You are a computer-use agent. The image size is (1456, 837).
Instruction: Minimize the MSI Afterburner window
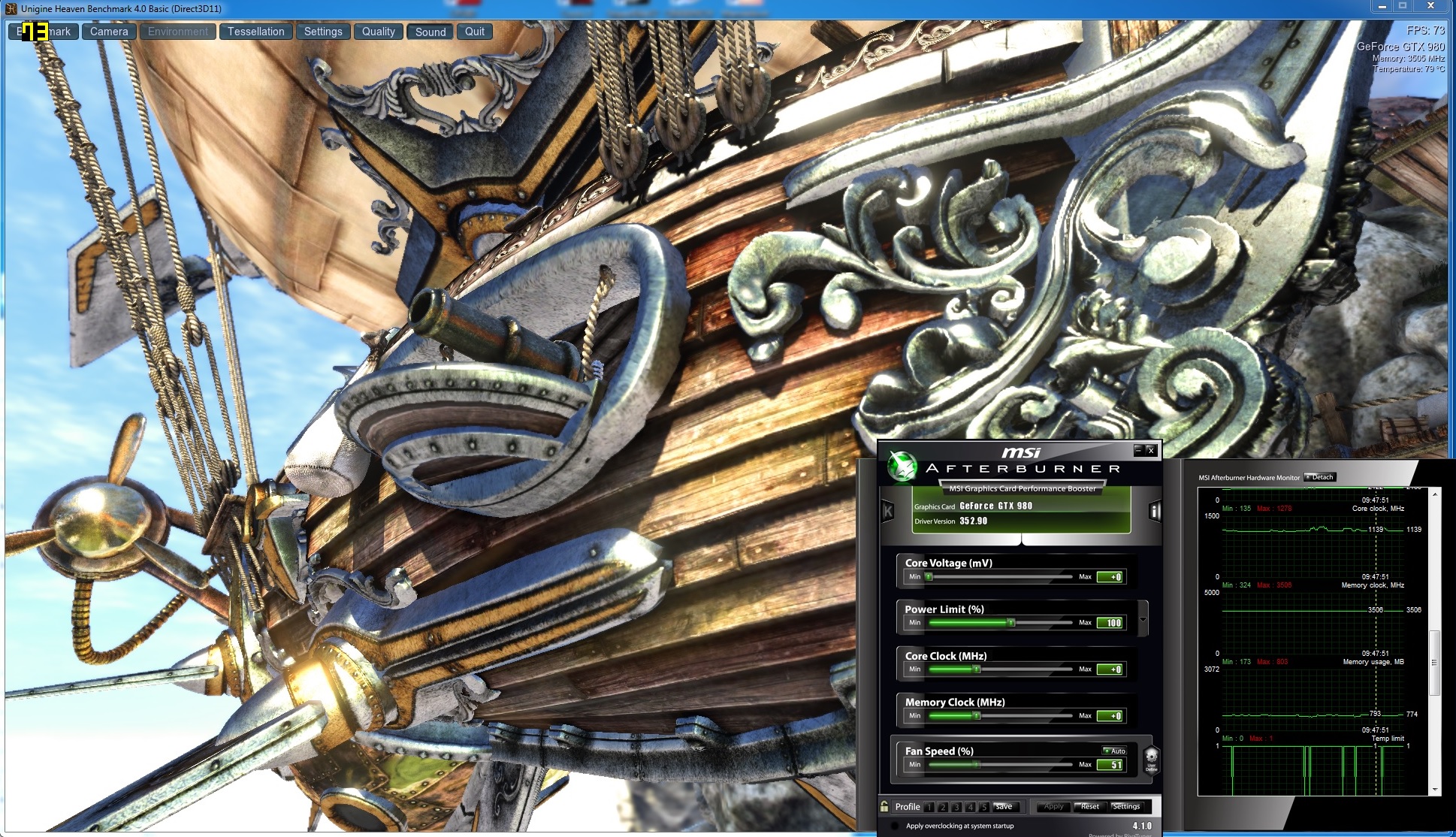(1139, 450)
